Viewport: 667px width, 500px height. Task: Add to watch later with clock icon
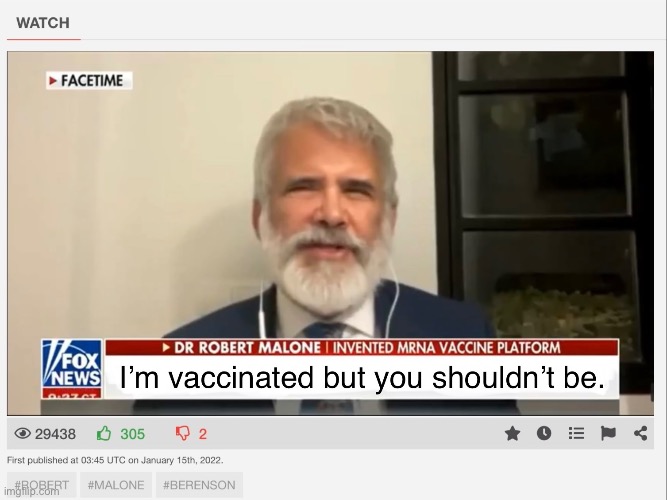(x=544, y=434)
